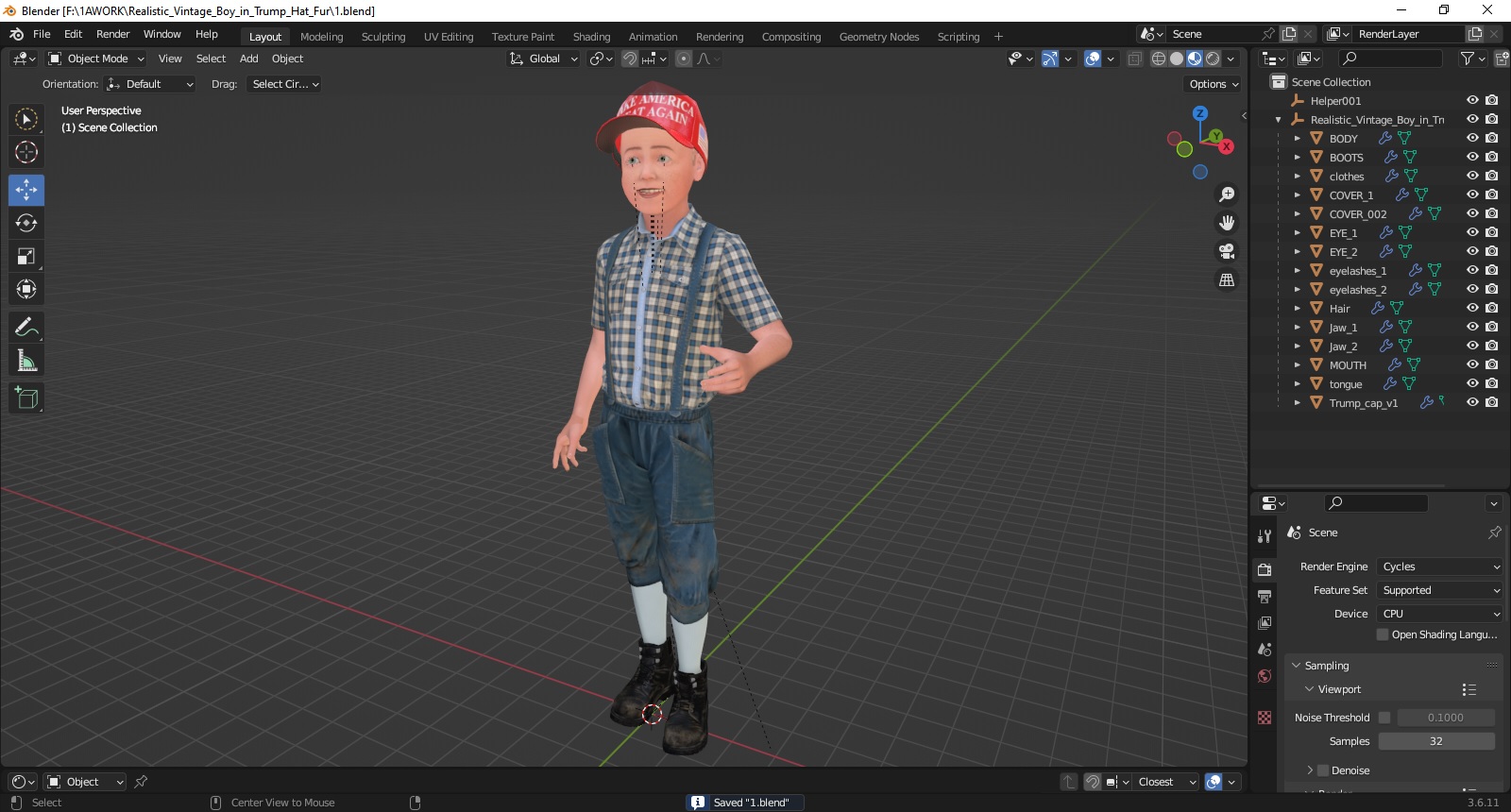Viewport: 1511px width, 812px height.
Task: Disable MOUTH in renders via camera icon
Action: 1491,364
